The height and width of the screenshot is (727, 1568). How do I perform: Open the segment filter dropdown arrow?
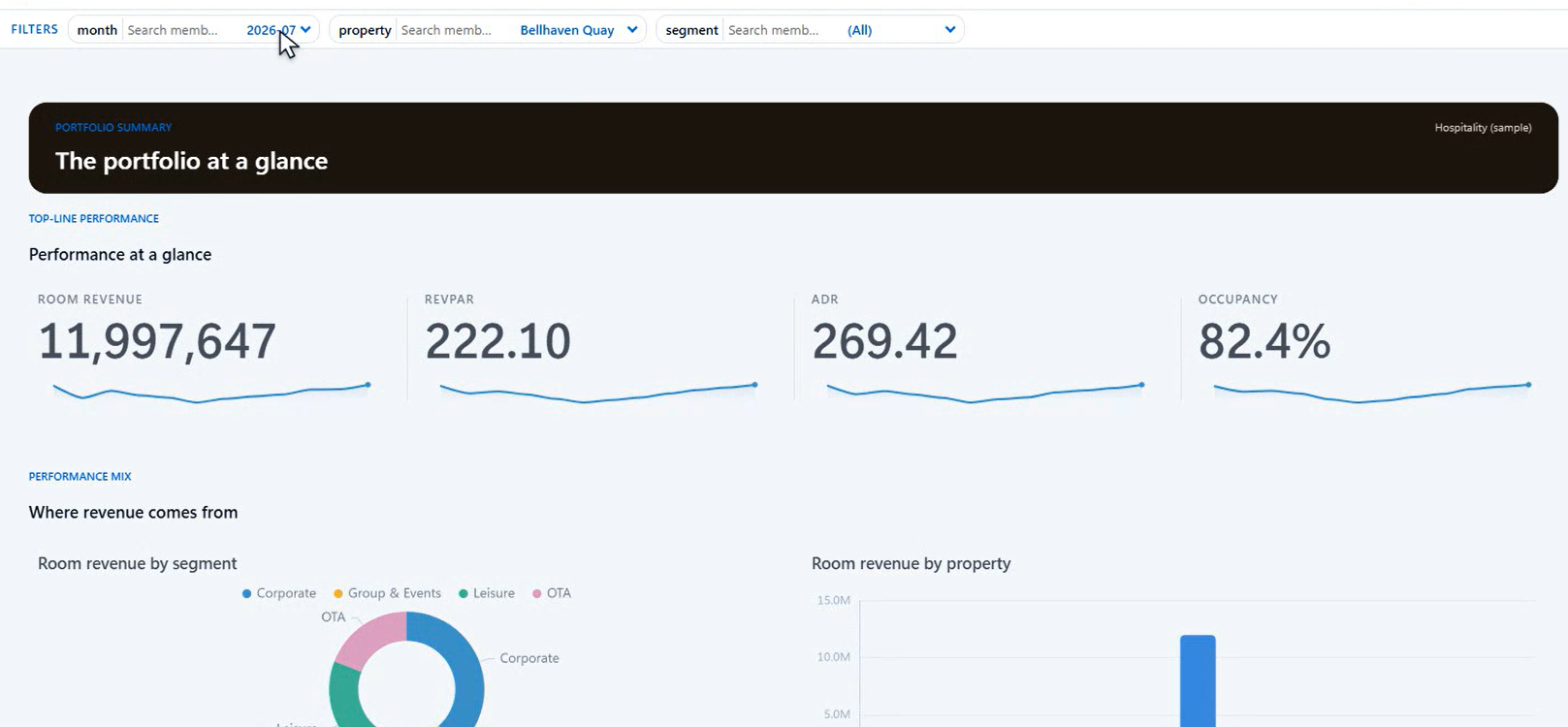[950, 30]
